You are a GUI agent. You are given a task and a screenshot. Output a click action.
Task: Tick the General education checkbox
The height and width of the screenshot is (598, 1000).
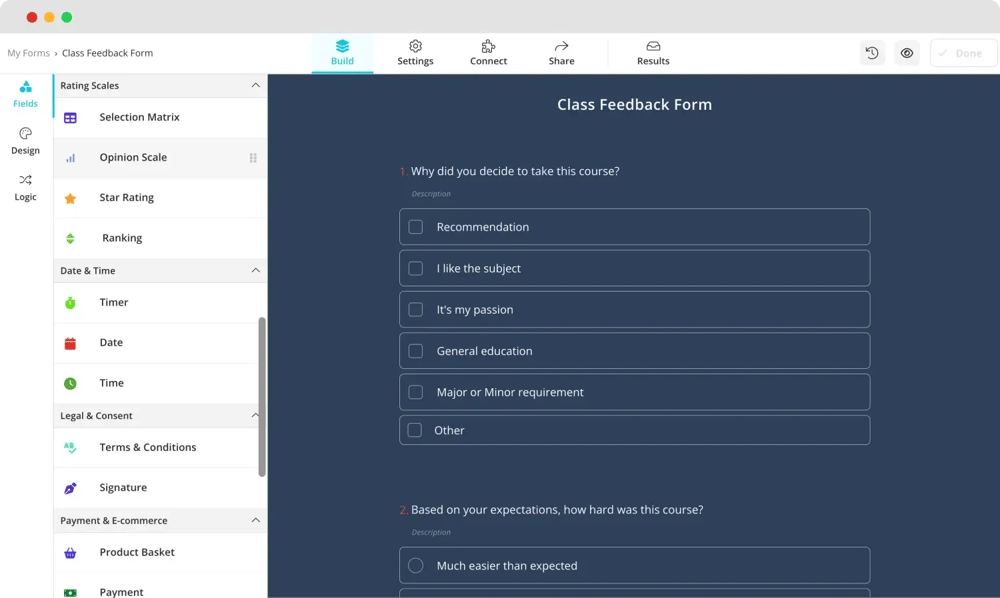(x=416, y=350)
